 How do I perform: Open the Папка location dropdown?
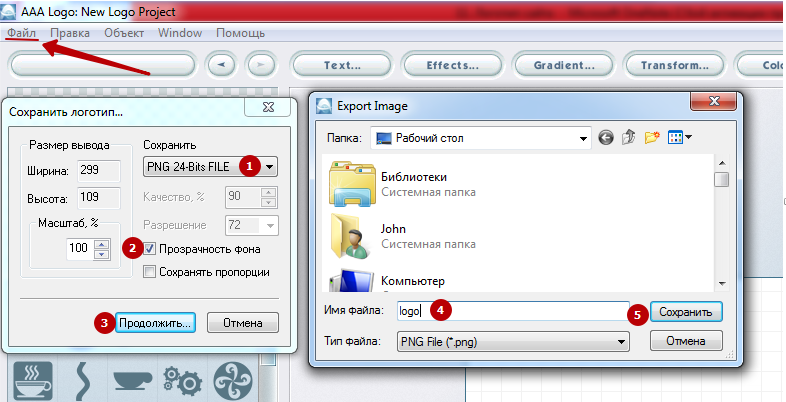pyautogui.click(x=478, y=137)
